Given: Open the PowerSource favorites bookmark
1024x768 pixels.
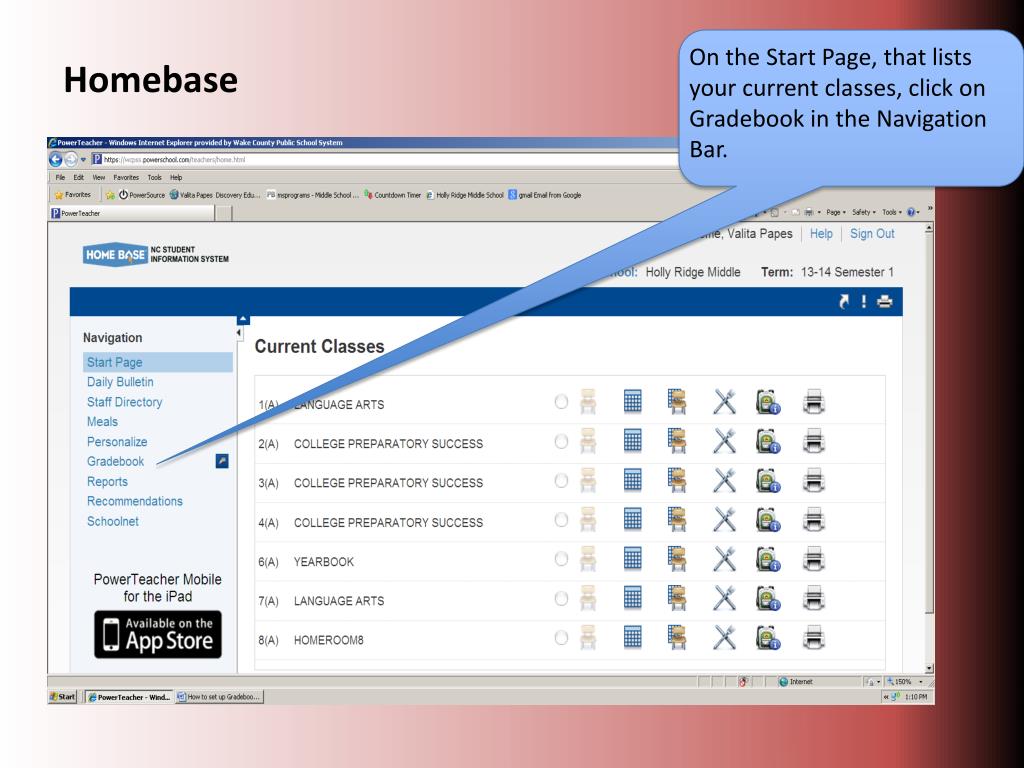Looking at the screenshot, I should 142,195.
